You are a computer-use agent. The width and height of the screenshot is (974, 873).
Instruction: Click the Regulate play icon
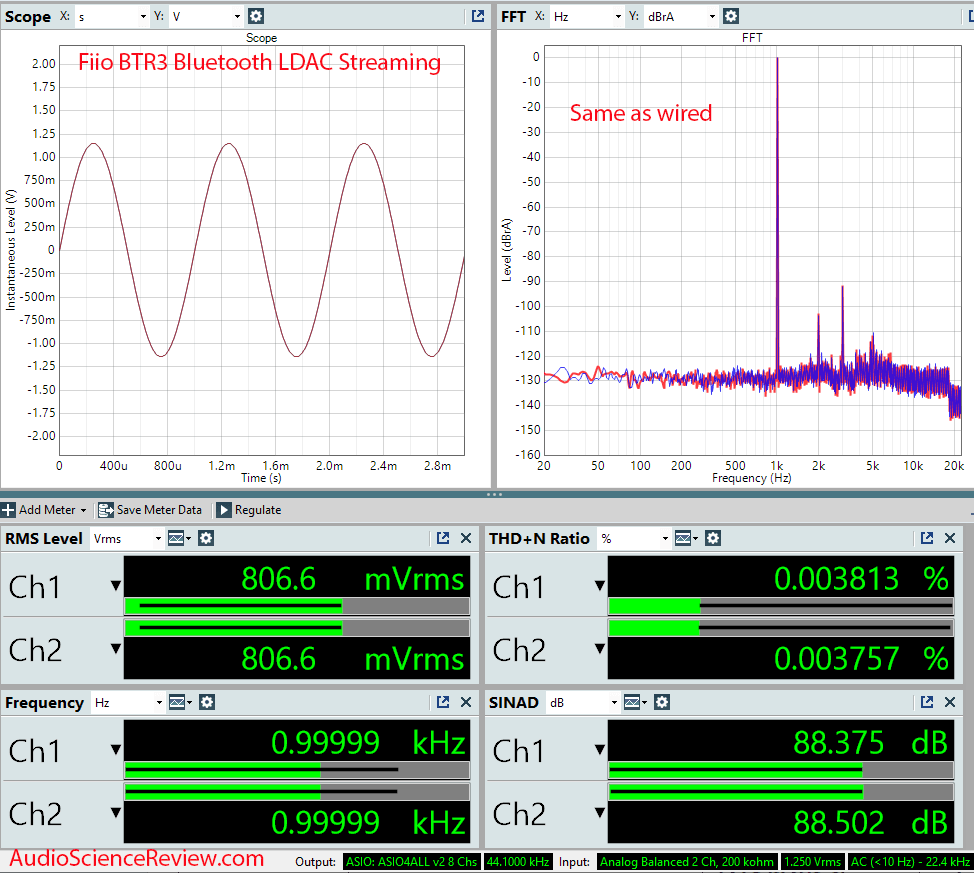(224, 510)
